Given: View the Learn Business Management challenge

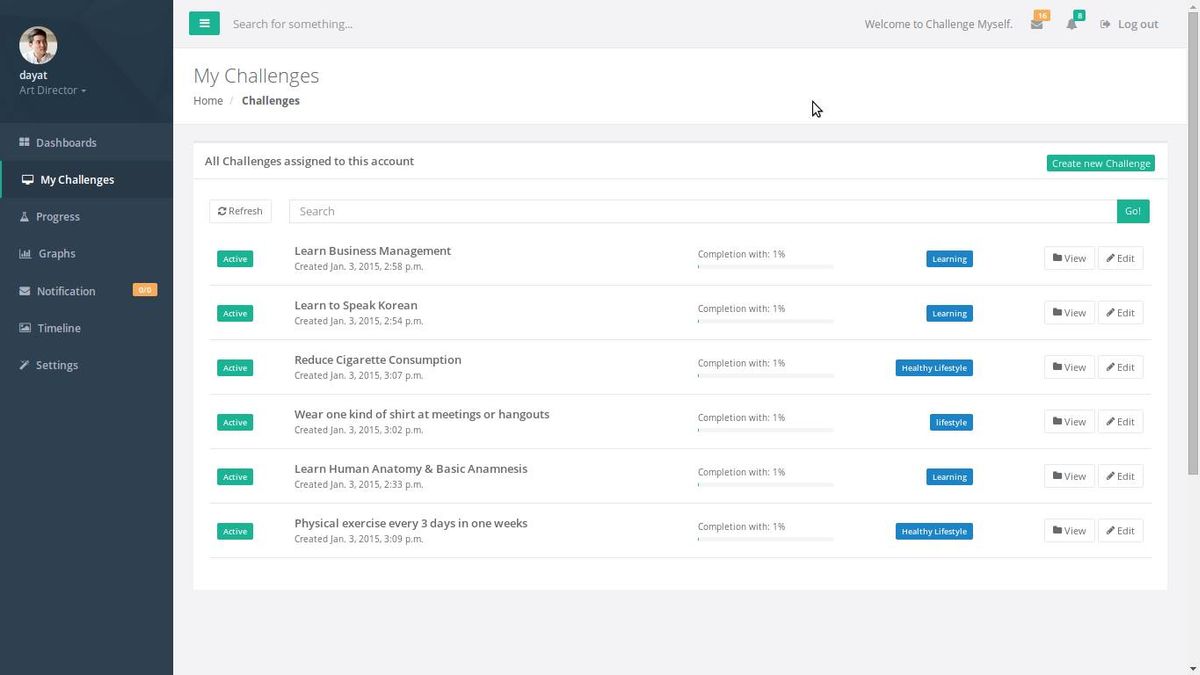Looking at the screenshot, I should click(1069, 258).
